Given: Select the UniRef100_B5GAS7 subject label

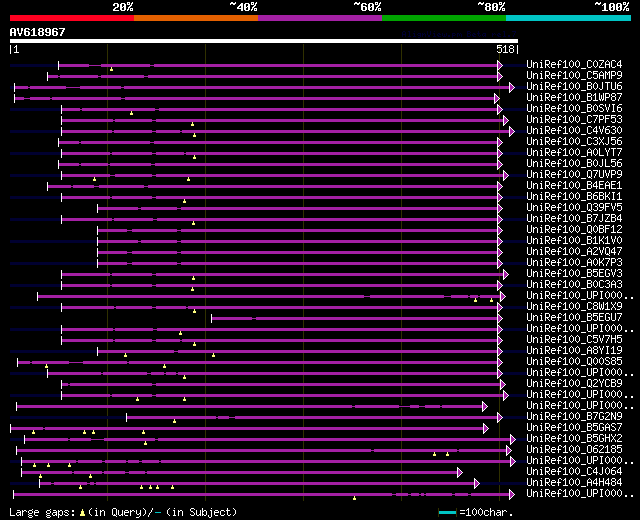Looking at the screenshot, I should tap(574, 428).
